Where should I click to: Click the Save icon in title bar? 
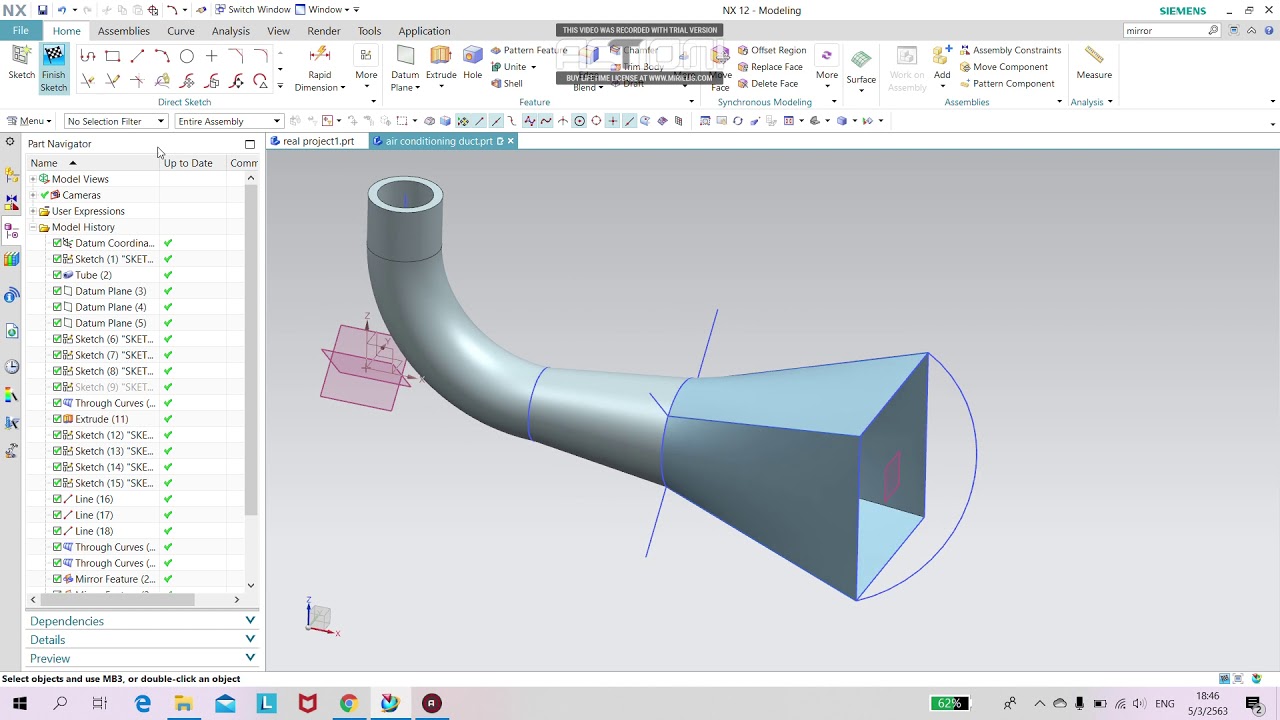[x=42, y=10]
